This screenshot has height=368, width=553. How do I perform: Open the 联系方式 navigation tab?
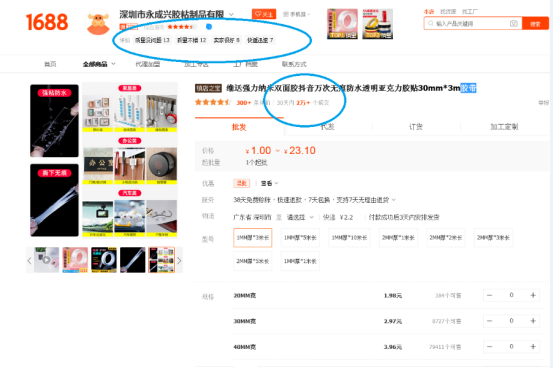(294, 64)
